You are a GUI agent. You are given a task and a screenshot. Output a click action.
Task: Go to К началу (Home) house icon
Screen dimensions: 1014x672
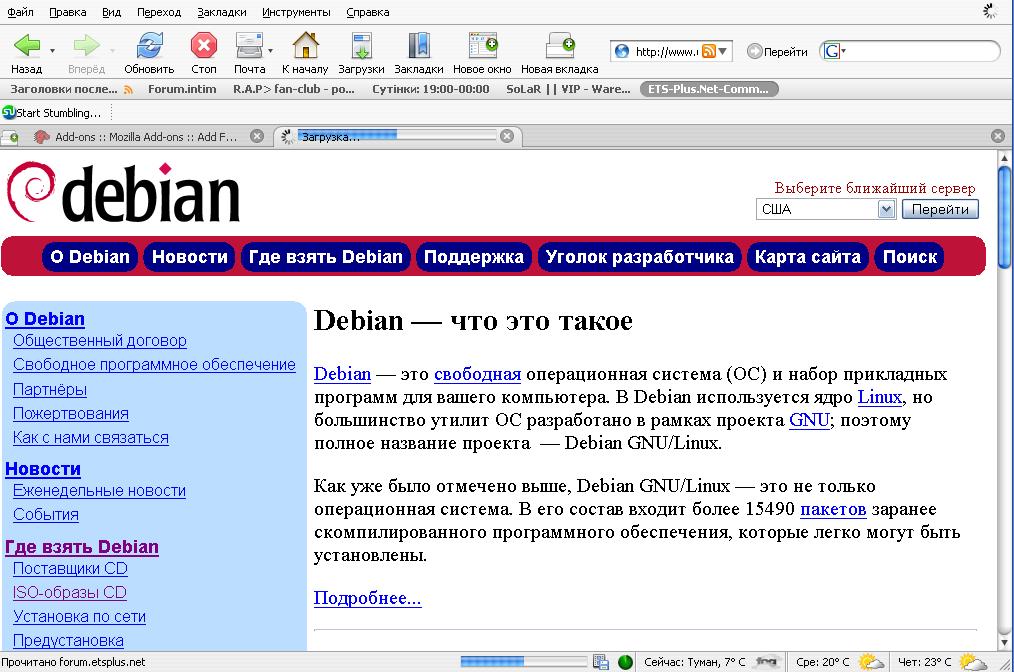click(x=305, y=46)
